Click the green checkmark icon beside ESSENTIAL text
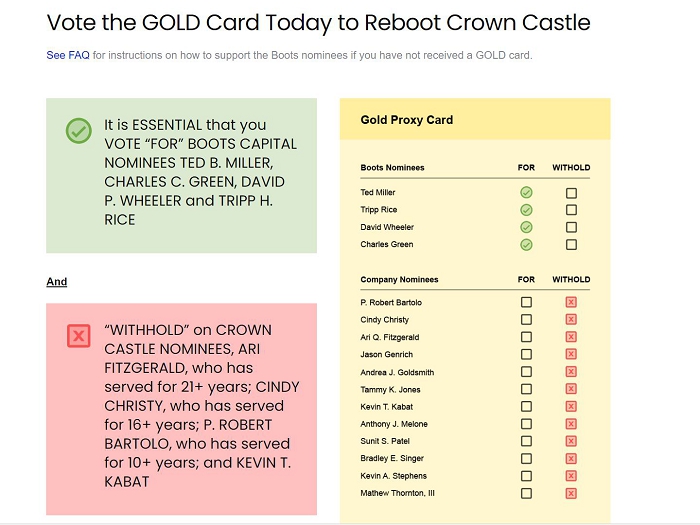 coord(78,131)
